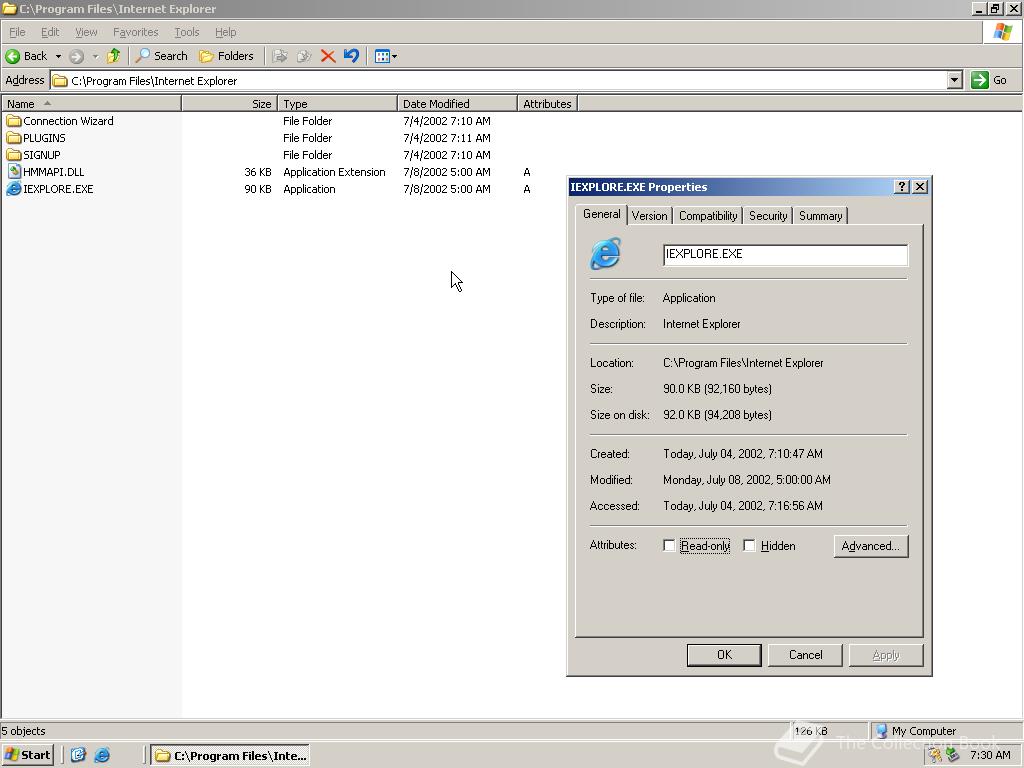Toggle the Folders pane
The height and width of the screenshot is (768, 1024).
click(x=226, y=56)
